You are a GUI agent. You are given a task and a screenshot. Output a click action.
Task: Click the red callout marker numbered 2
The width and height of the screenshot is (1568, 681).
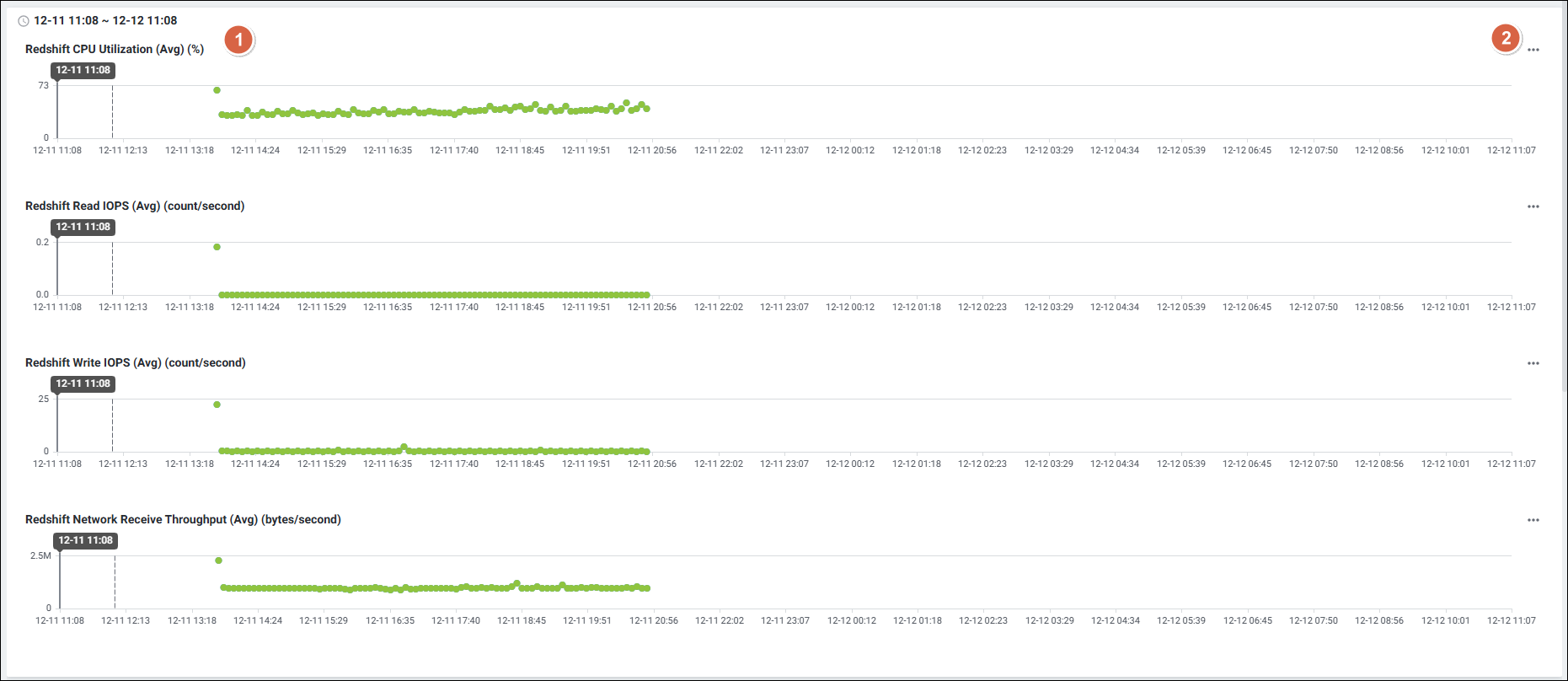(x=1506, y=38)
